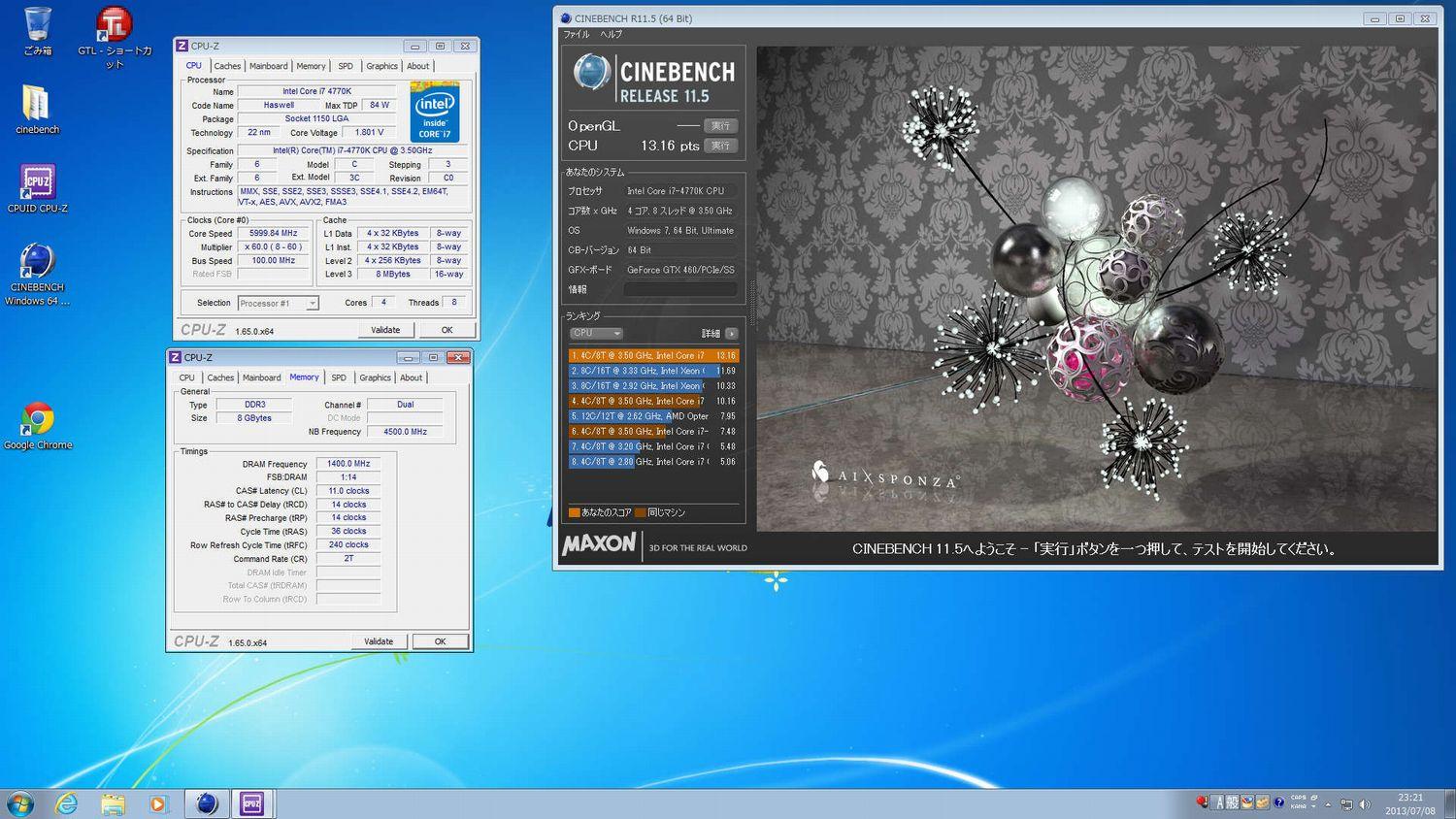Open the network icon in system tray
This screenshot has width=1456, height=819.
point(1346,803)
